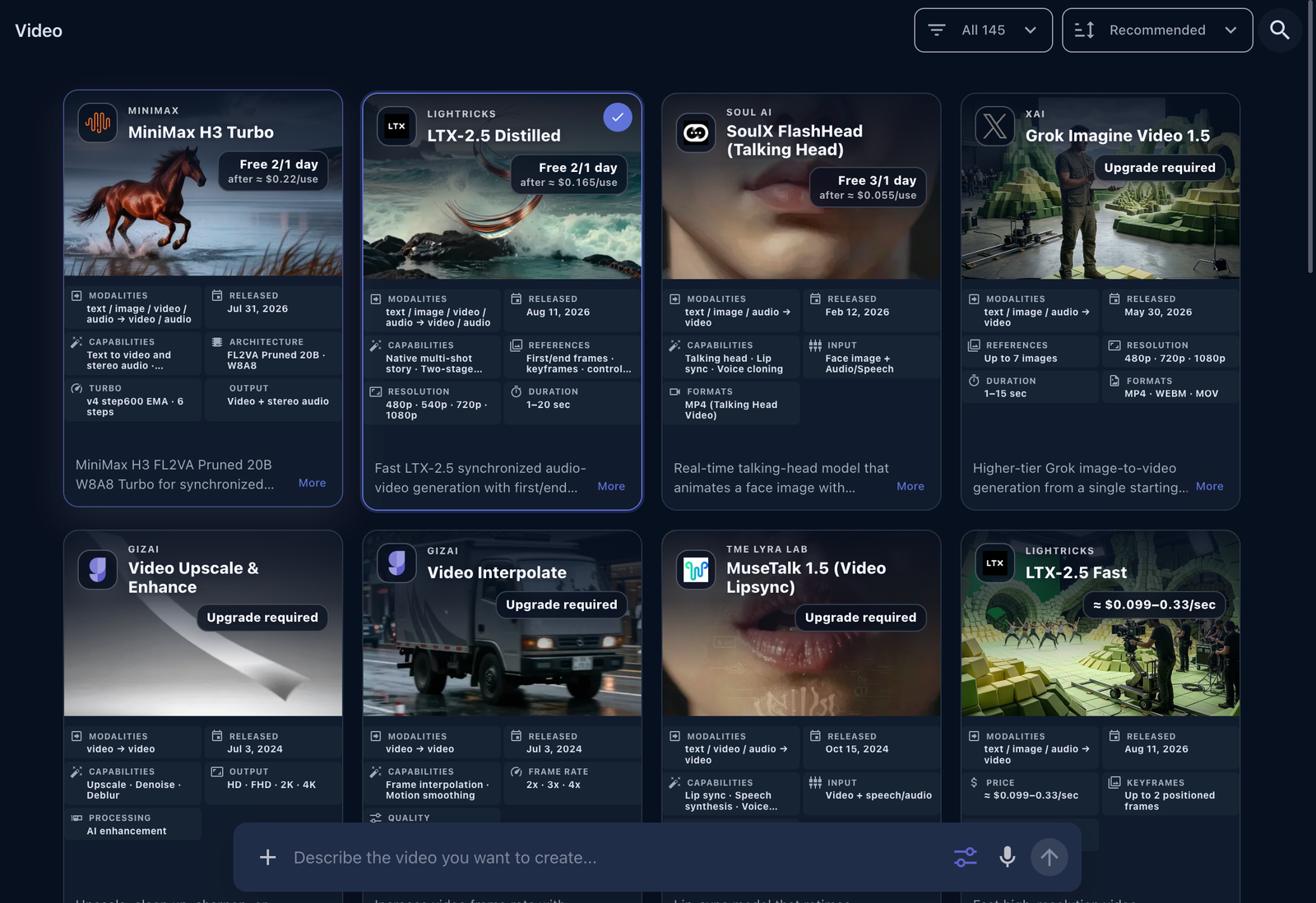Click the LTX logo on LTX-2.5 Distilled
The height and width of the screenshot is (903, 1316).
397,126
